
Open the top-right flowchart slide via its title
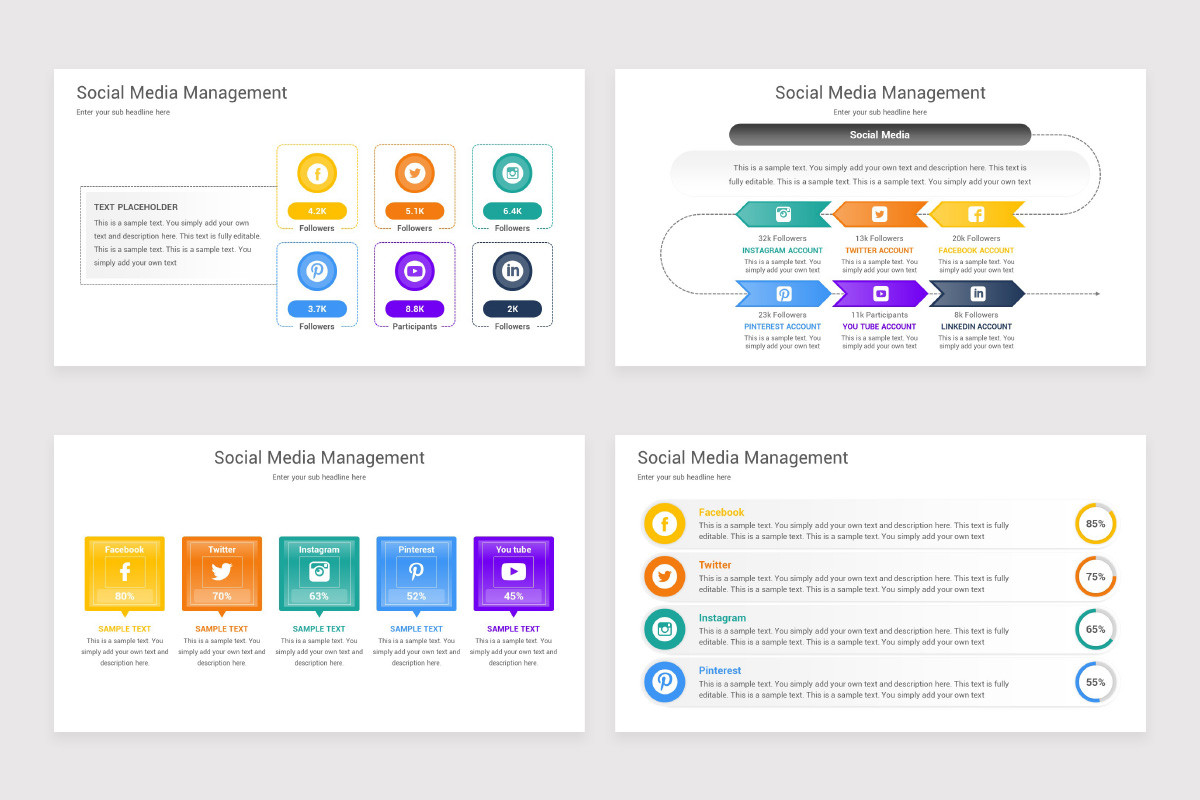tap(880, 93)
